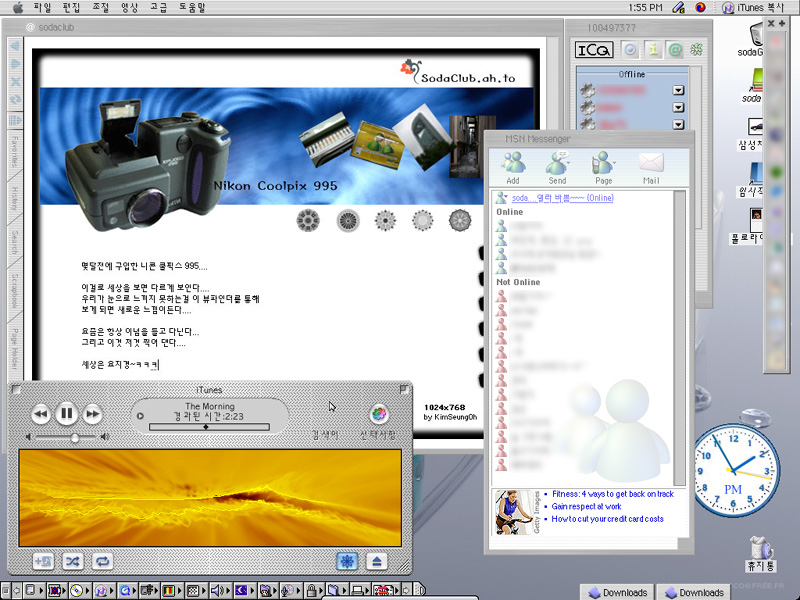Click the Send icon in MSN Messenger
800x600 pixels.
pos(557,167)
